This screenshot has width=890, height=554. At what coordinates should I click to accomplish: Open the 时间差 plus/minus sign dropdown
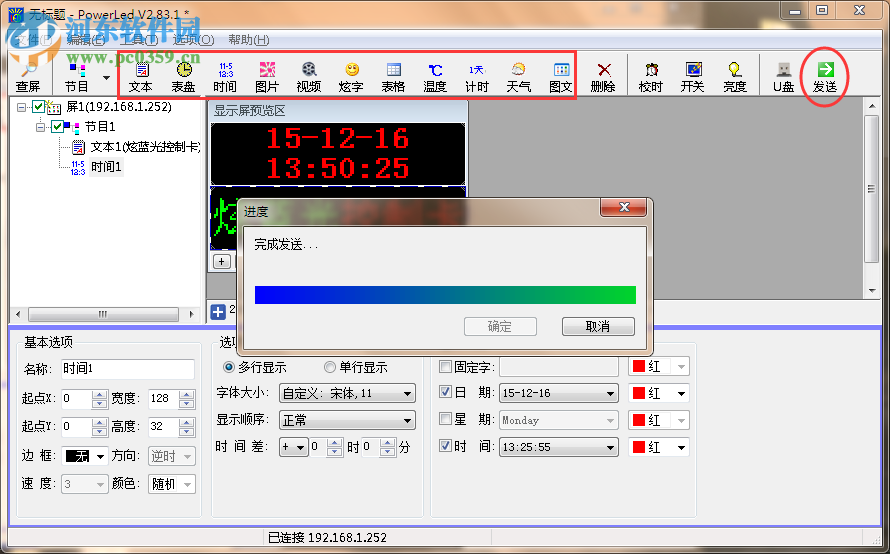[293, 447]
